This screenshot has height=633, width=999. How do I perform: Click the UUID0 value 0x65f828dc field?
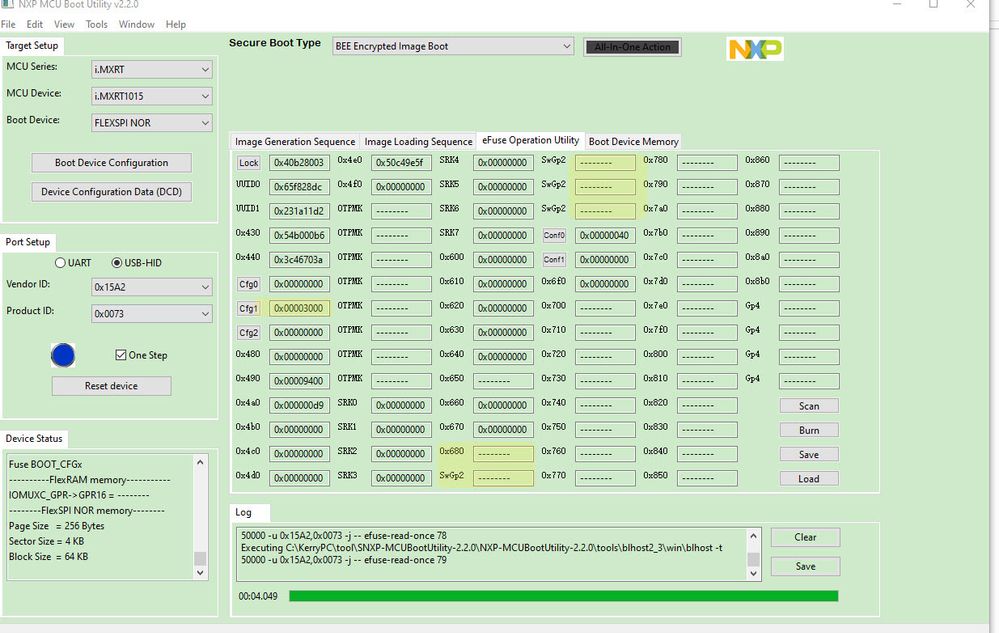click(x=299, y=187)
